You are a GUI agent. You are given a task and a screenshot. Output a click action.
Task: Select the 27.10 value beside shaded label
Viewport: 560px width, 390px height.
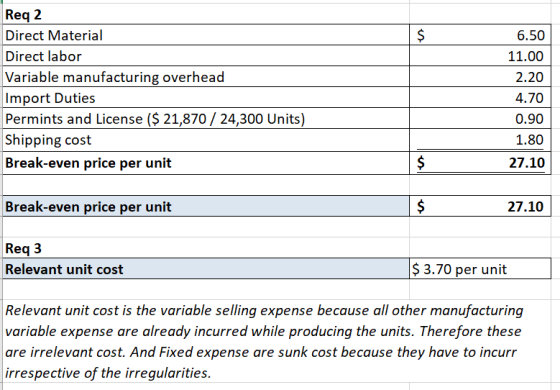click(480, 206)
